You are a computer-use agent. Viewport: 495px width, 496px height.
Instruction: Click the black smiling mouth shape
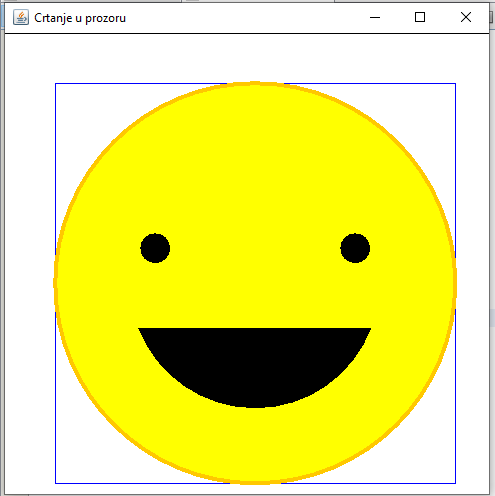pyautogui.click(x=254, y=363)
